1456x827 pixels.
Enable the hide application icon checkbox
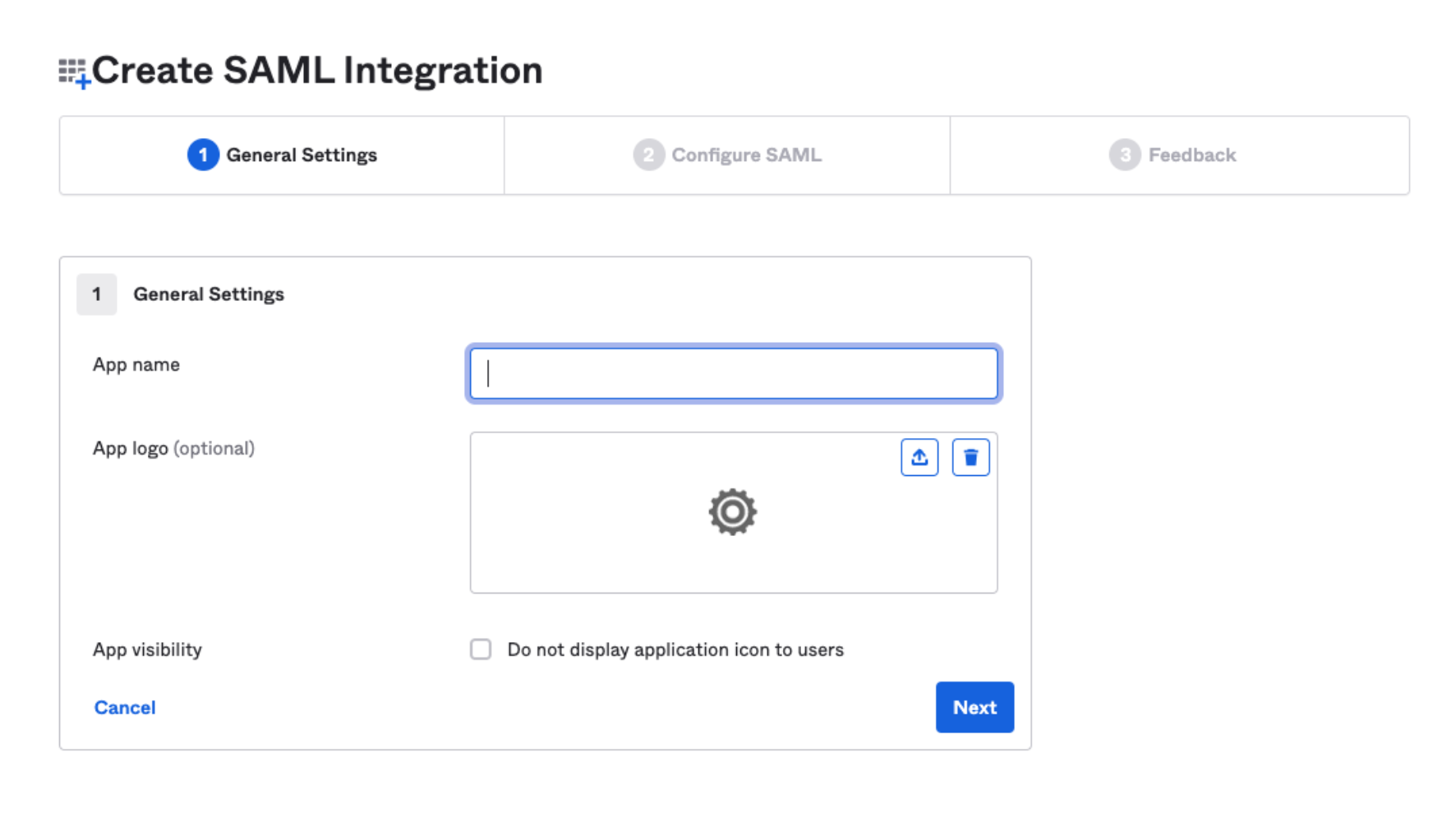tap(481, 649)
